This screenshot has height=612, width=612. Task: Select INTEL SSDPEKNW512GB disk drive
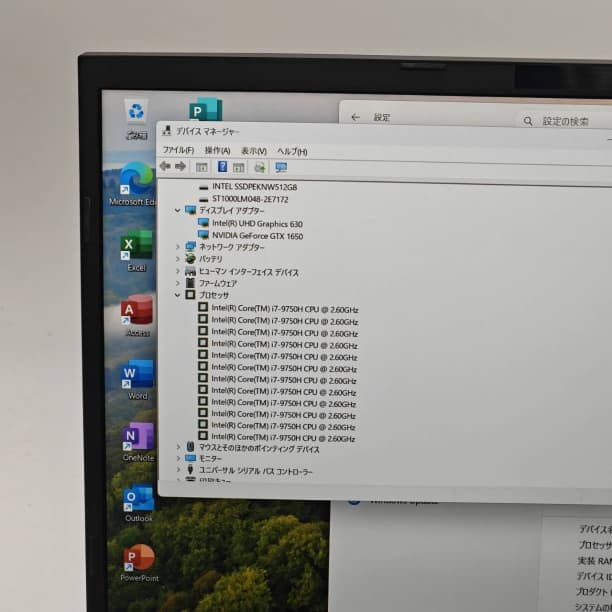pos(254,187)
